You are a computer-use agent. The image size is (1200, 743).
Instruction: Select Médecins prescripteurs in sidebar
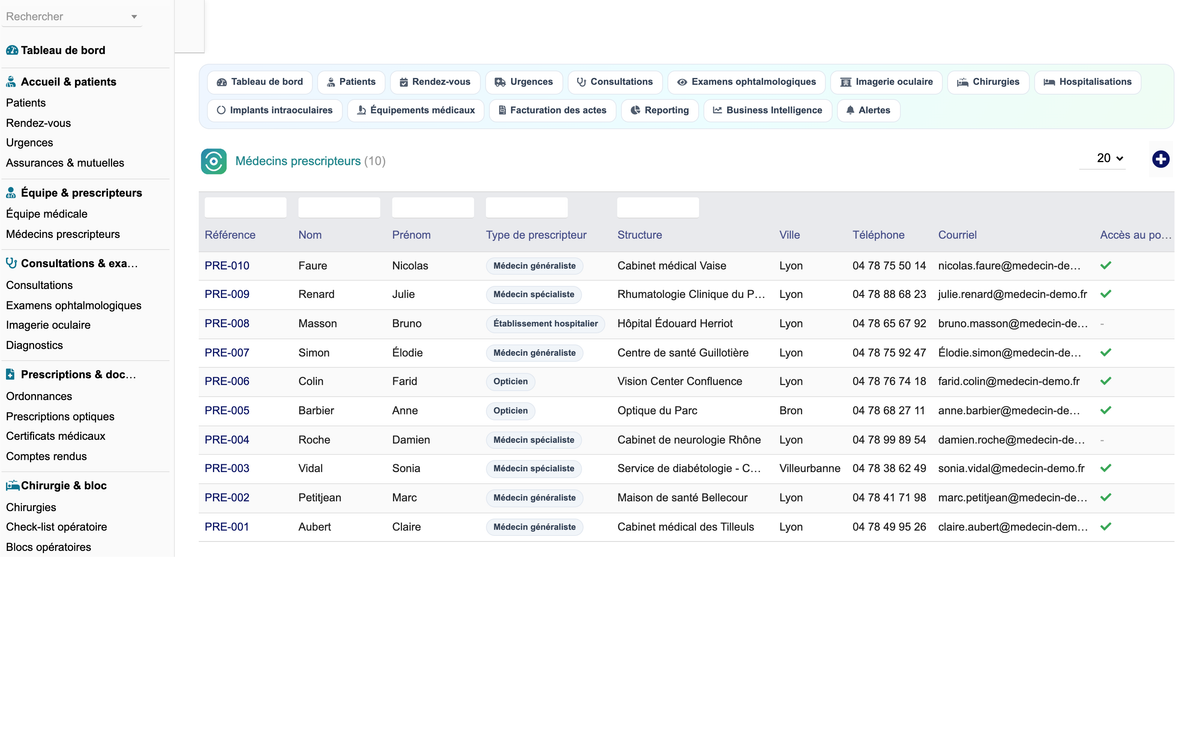tap(63, 234)
